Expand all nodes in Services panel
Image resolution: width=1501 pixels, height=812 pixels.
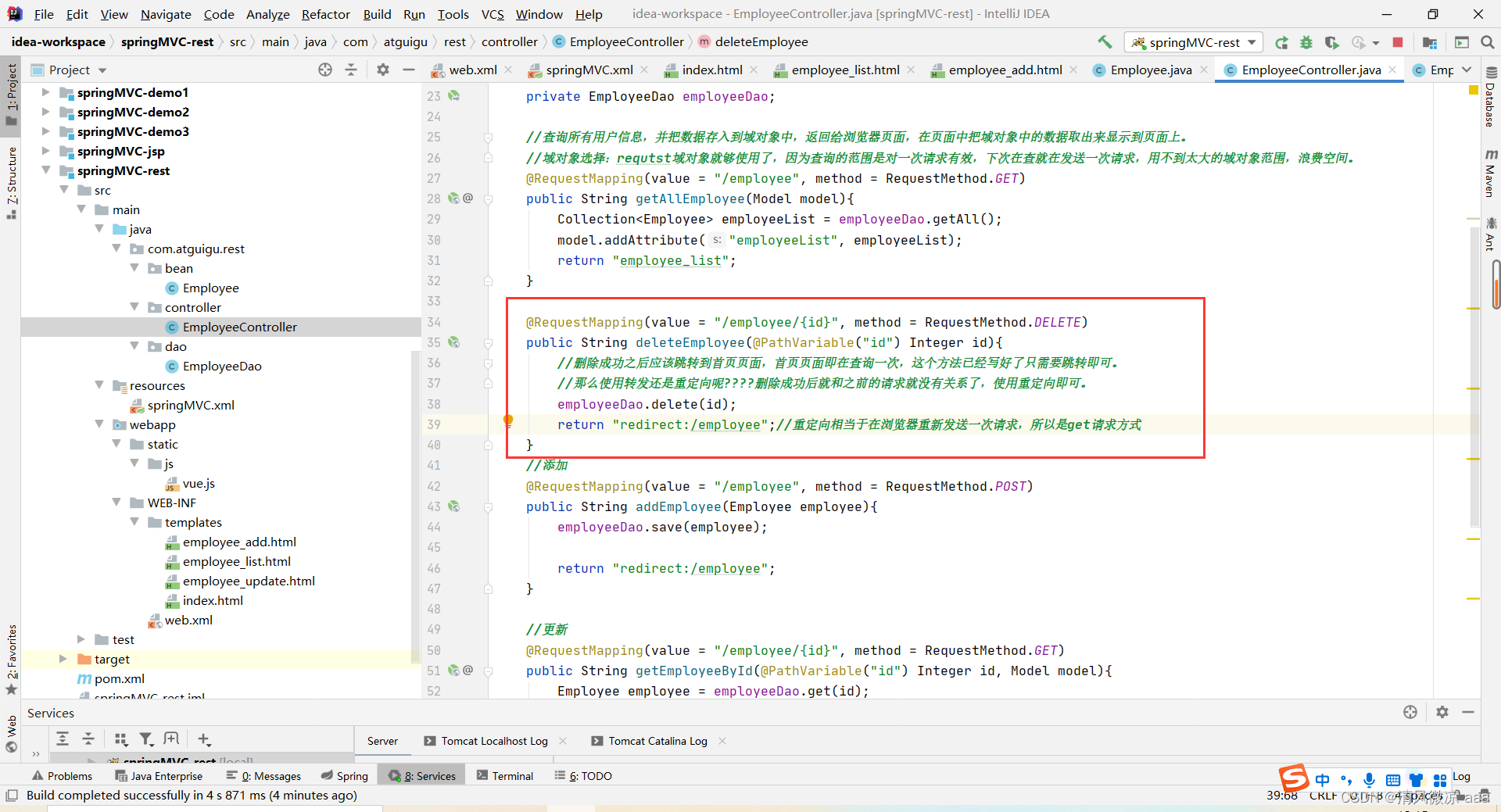63,739
